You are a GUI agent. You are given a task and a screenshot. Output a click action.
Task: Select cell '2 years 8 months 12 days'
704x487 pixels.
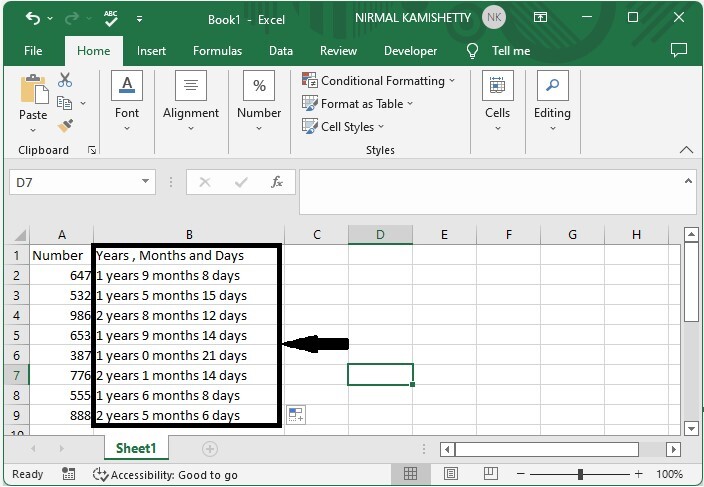(x=189, y=316)
